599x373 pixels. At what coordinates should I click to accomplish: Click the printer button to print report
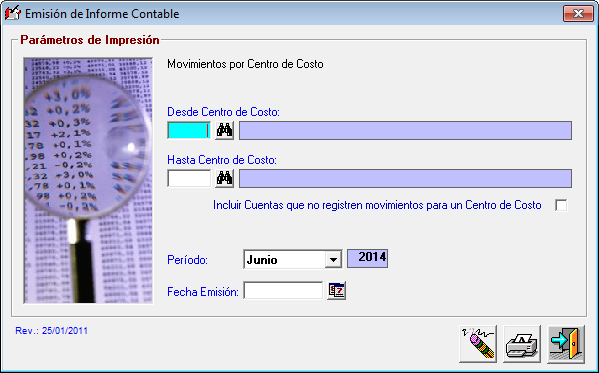pos(522,344)
